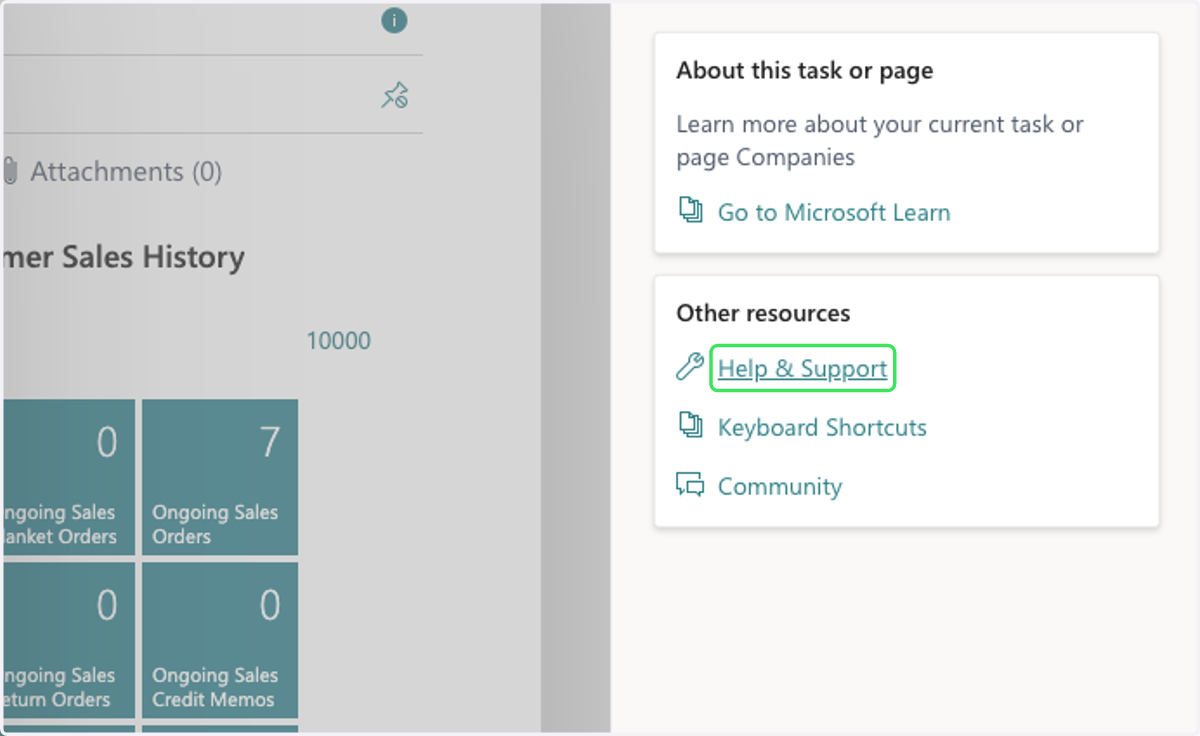Image resolution: width=1200 pixels, height=736 pixels.
Task: Open the Community link
Action: coord(780,486)
